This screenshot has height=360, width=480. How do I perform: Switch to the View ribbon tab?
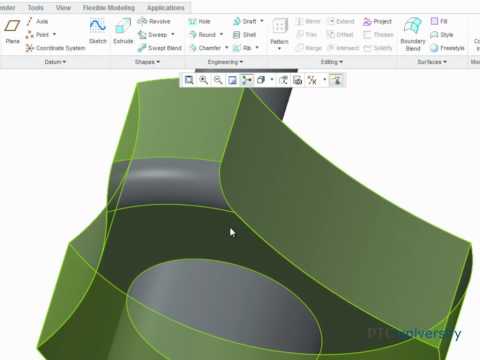[x=63, y=7]
